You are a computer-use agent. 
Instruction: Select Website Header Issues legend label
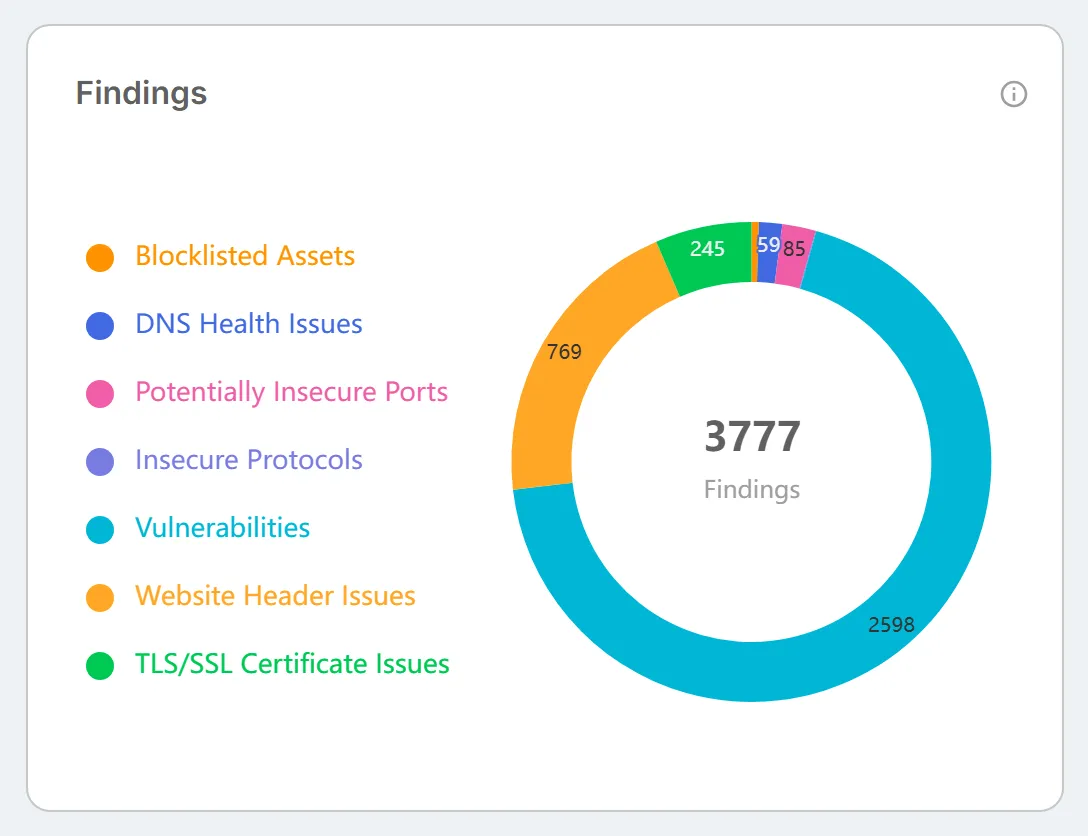(275, 596)
